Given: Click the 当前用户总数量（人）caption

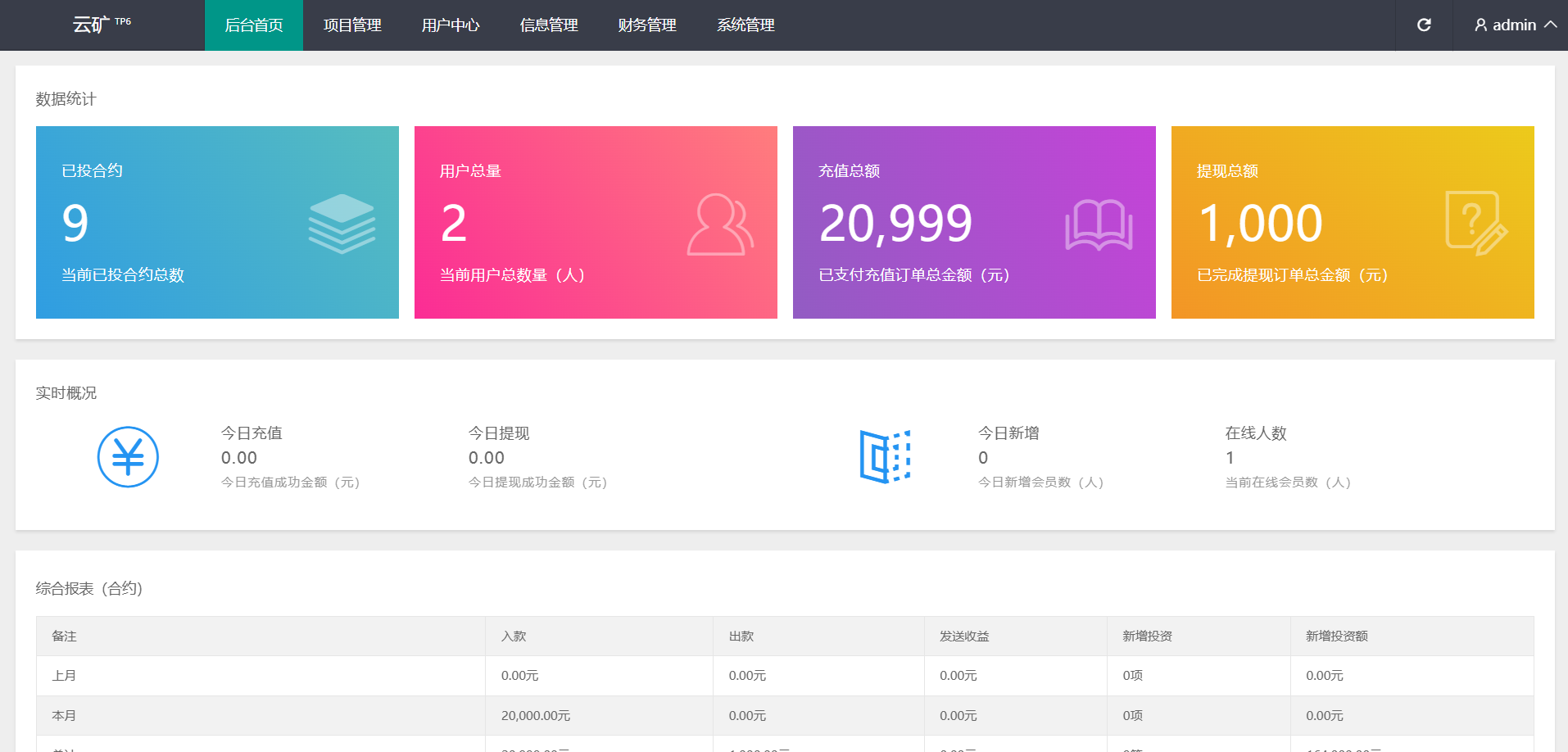Looking at the screenshot, I should point(513,275).
